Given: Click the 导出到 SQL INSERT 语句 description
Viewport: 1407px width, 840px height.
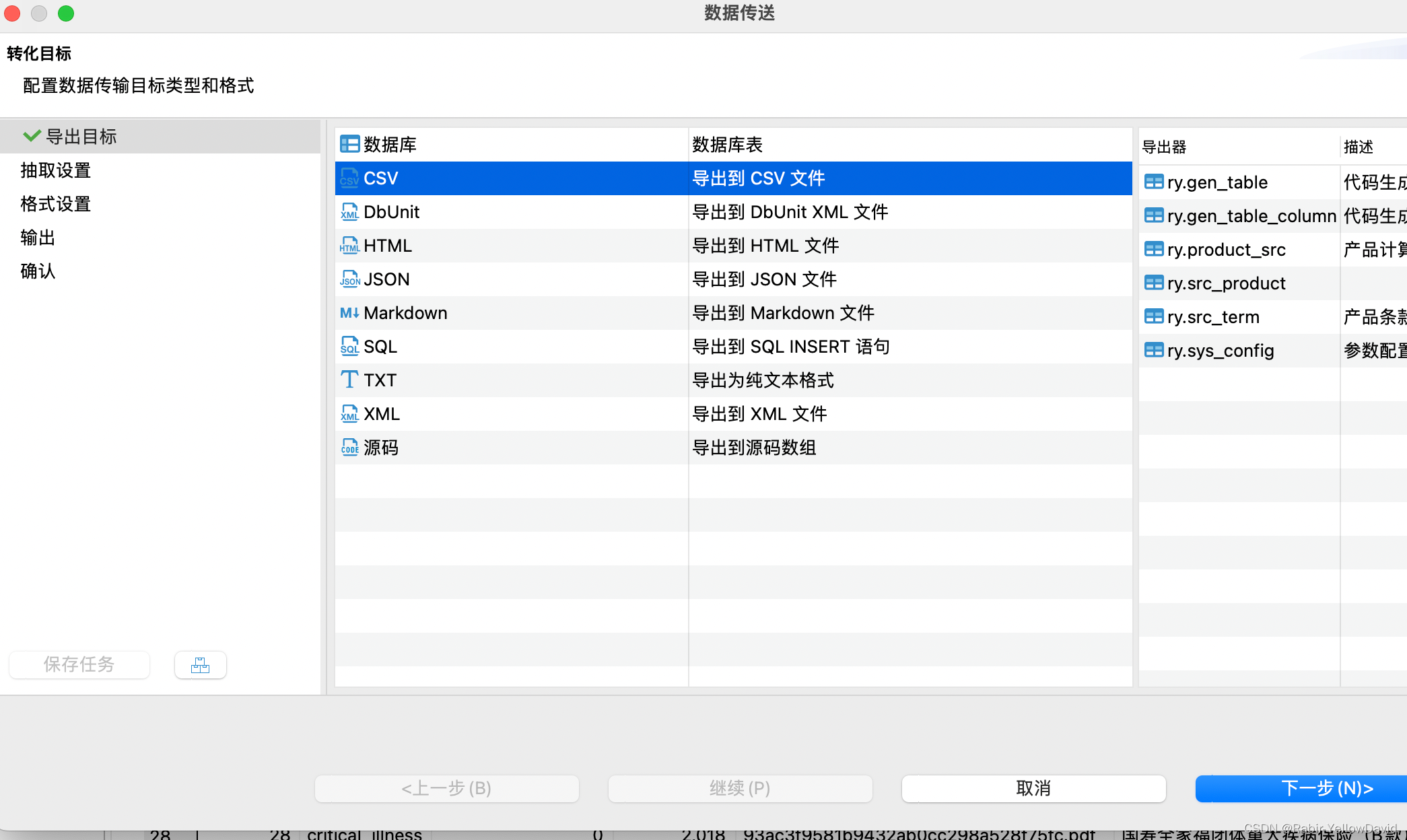Looking at the screenshot, I should tap(791, 347).
